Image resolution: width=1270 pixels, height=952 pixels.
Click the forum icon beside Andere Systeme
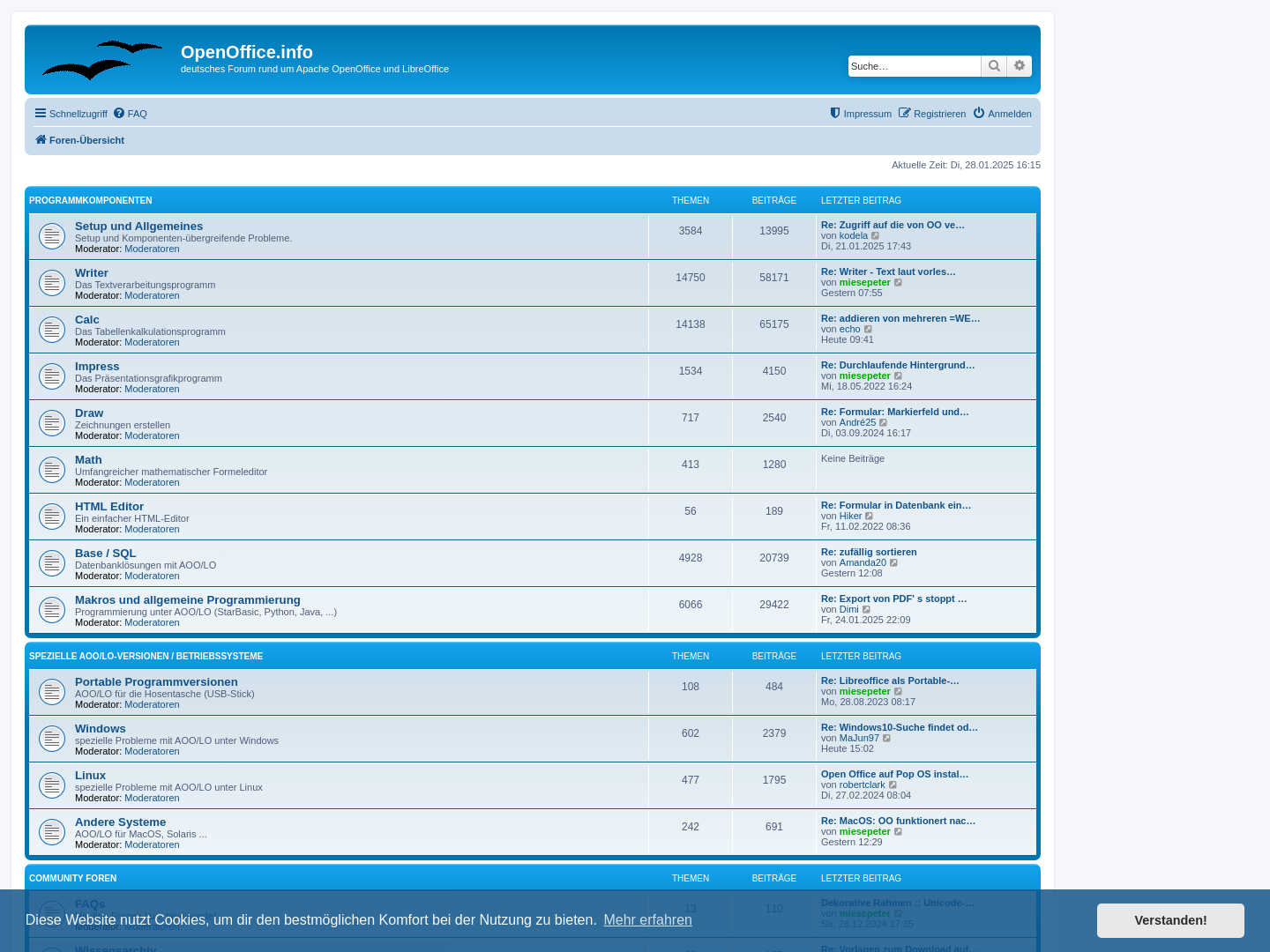[52, 832]
